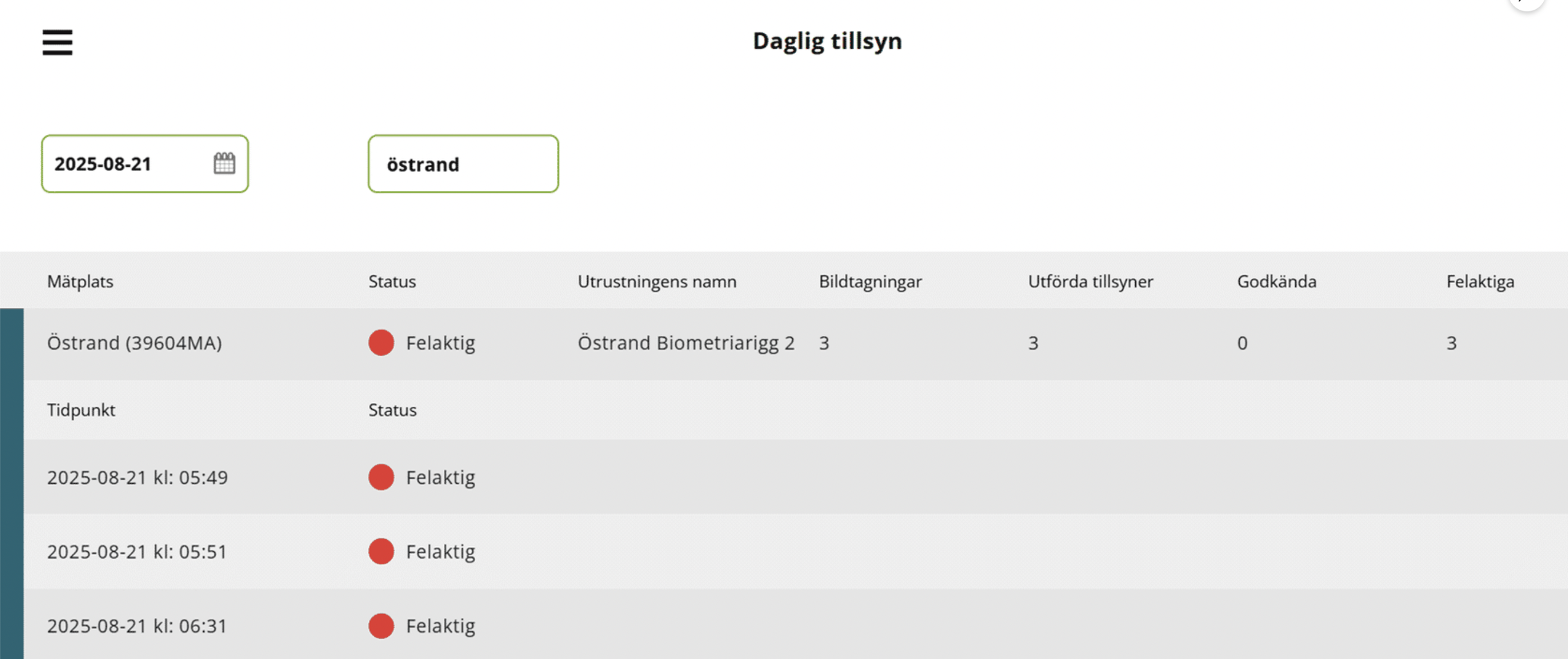Screen dimensions: 1568x659
Task: Select Östrand Biometriarigg 2 equipment name
Action: click(686, 343)
